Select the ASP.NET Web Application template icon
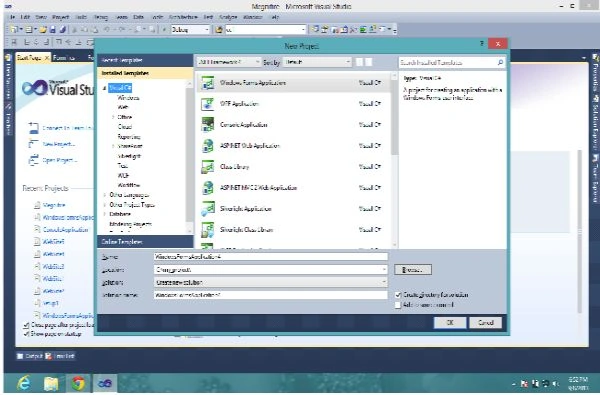Viewport: 600px width, 395px height. pos(207,146)
